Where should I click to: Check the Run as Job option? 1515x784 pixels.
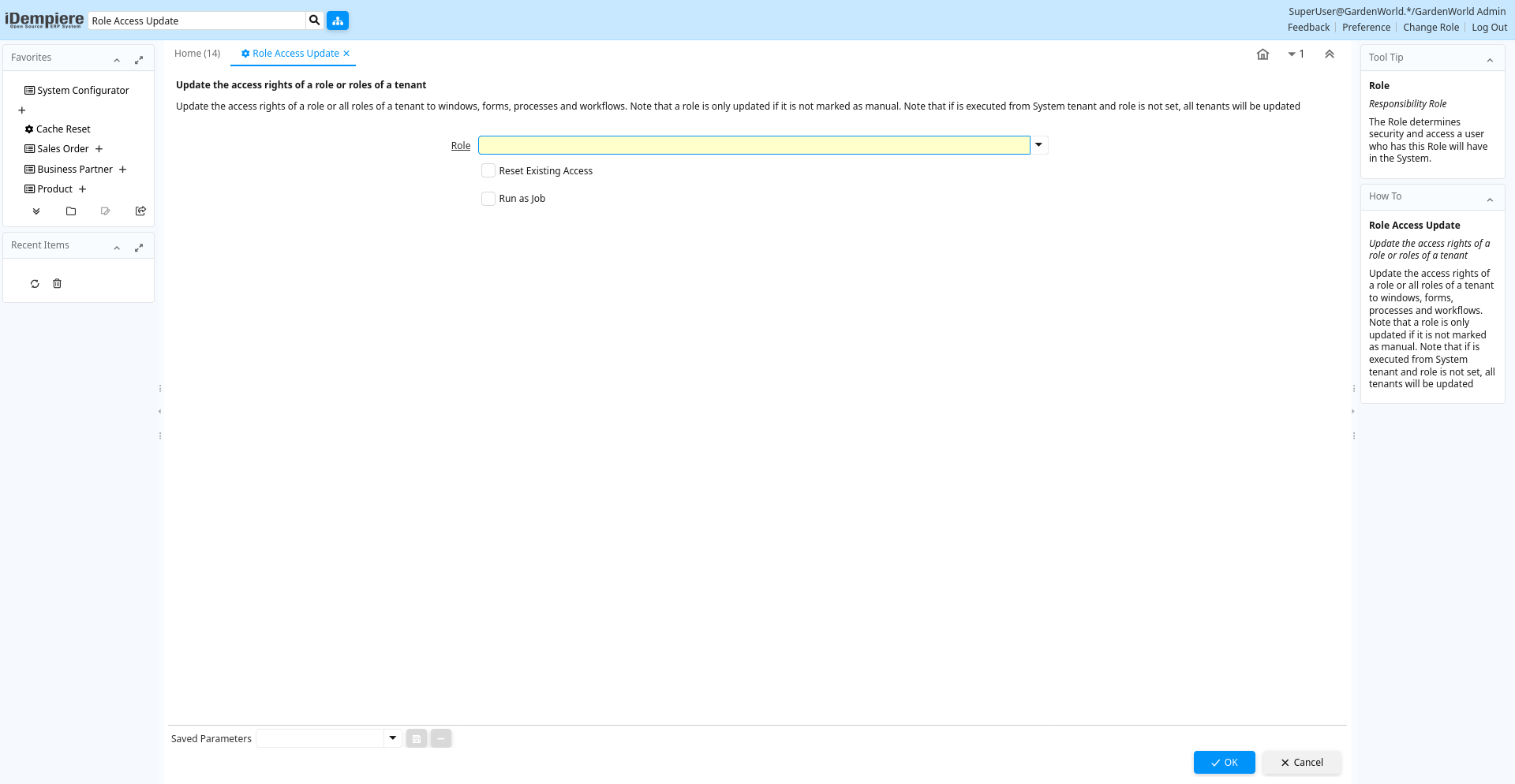point(488,199)
